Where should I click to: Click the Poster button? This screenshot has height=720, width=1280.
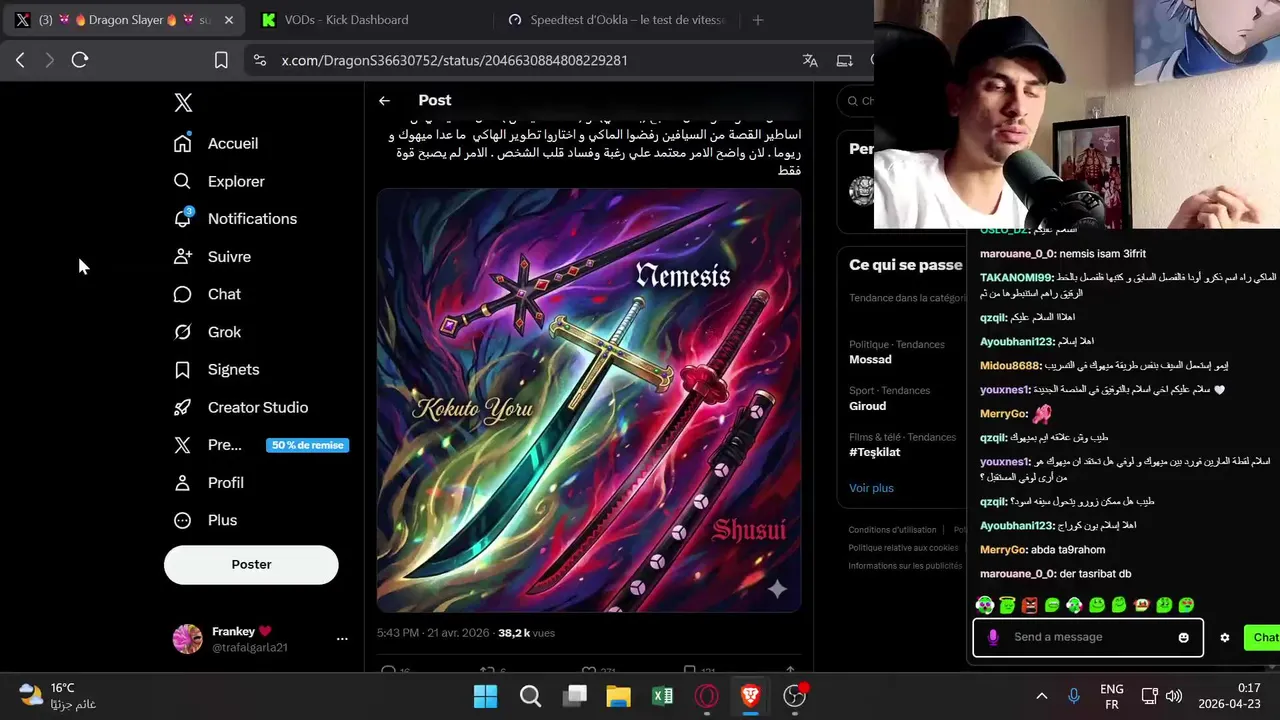(x=251, y=564)
